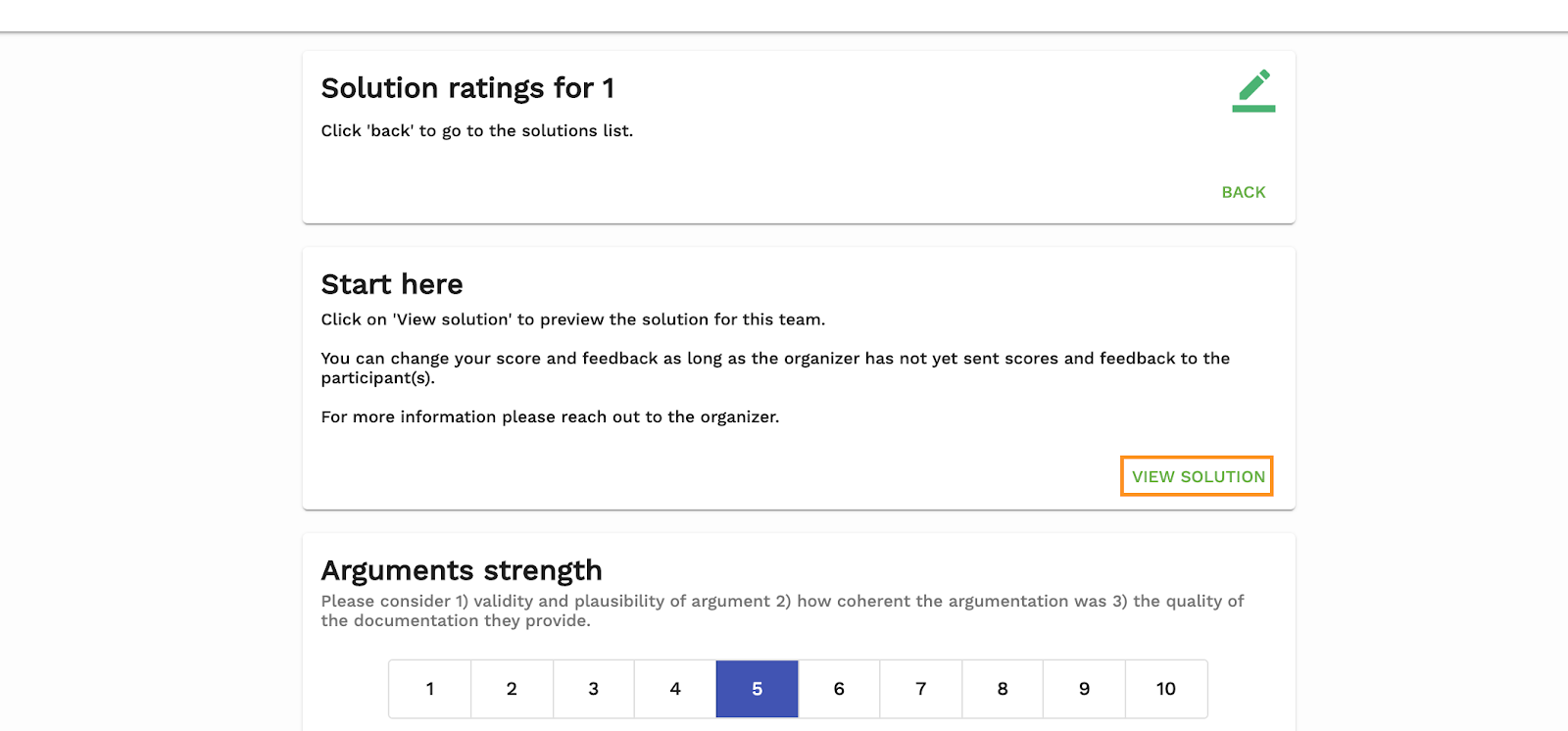1568x731 pixels.
Task: Click the 'Solution ratings for 1' heading
Action: click(x=467, y=88)
